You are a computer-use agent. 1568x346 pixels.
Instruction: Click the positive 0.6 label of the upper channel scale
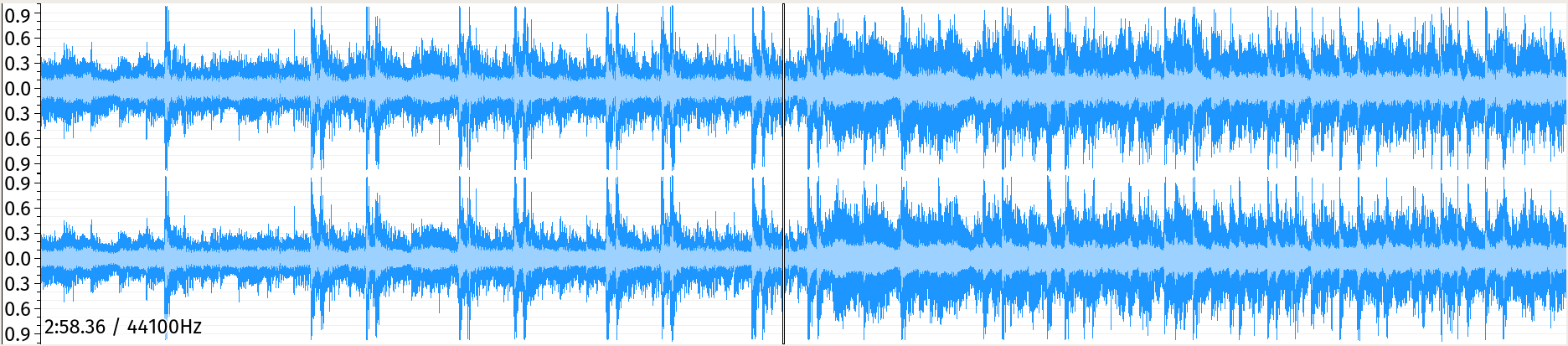[x=18, y=39]
